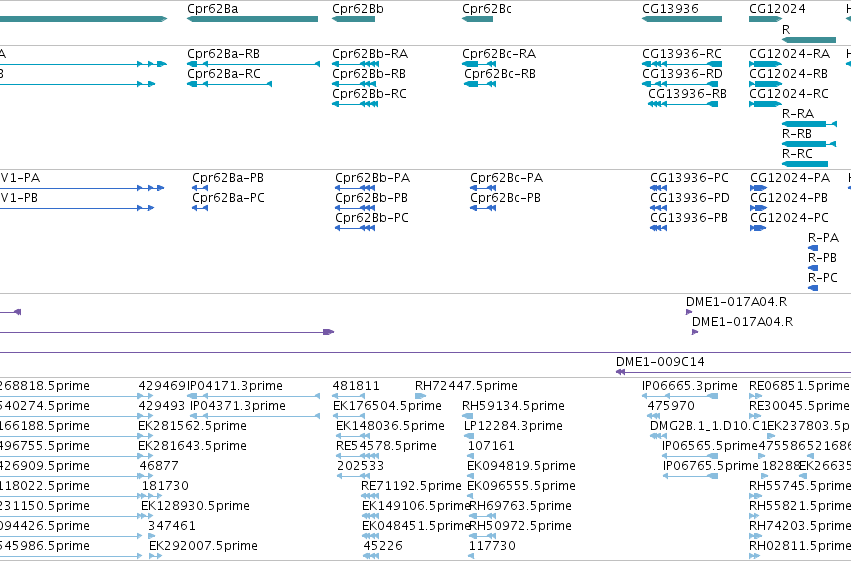Select the RH72447.5prime EST label
The width and height of the screenshot is (851, 561).
pos(466,386)
